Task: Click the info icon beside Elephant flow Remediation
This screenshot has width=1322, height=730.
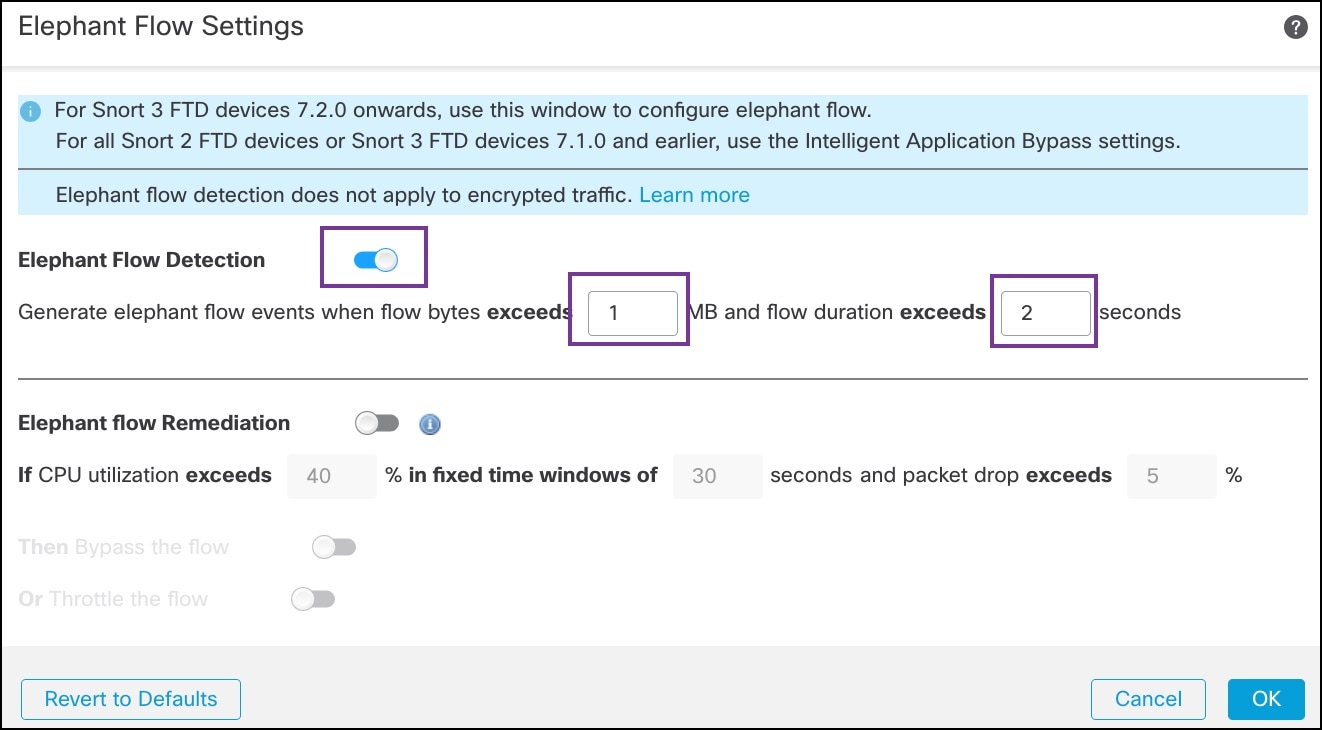Action: 429,424
